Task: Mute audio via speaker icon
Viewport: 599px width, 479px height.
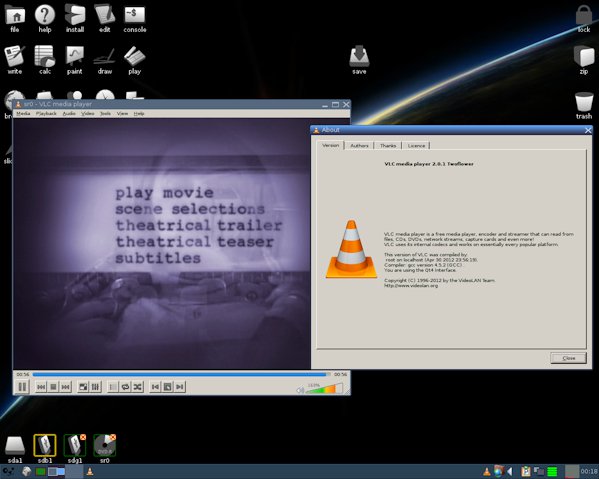Action: pyautogui.click(x=300, y=390)
